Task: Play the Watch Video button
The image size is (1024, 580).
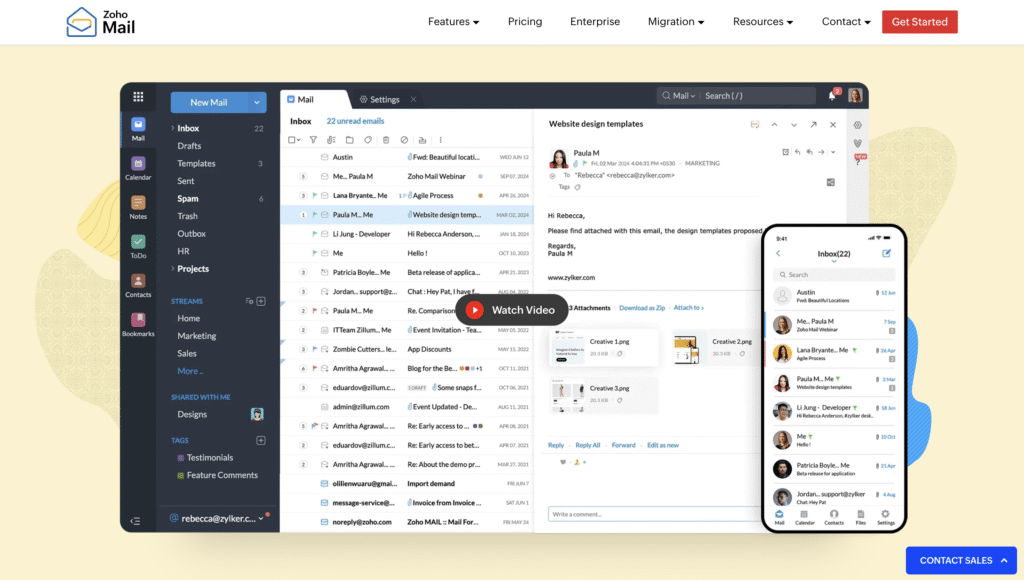Action: tap(511, 310)
